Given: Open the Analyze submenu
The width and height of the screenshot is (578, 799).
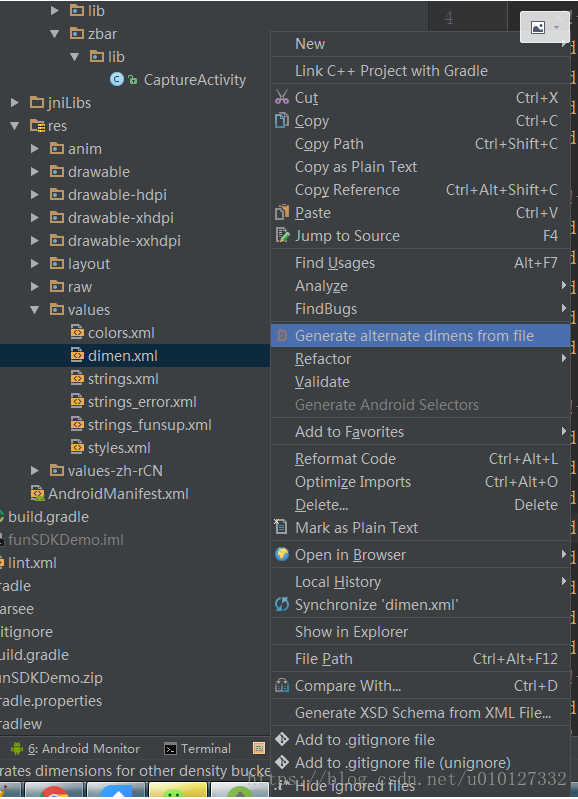Looking at the screenshot, I should 420,285.
